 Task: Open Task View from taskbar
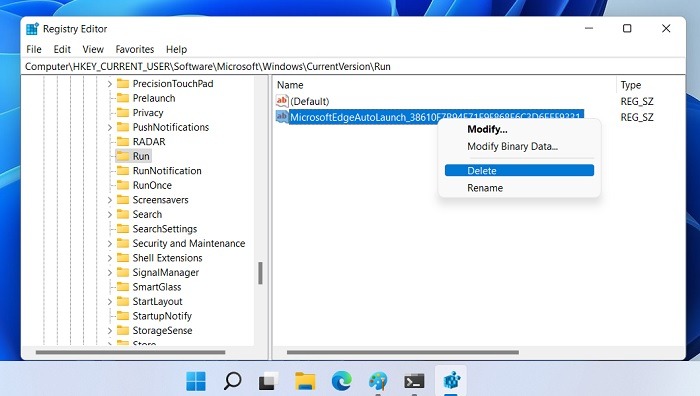click(269, 381)
